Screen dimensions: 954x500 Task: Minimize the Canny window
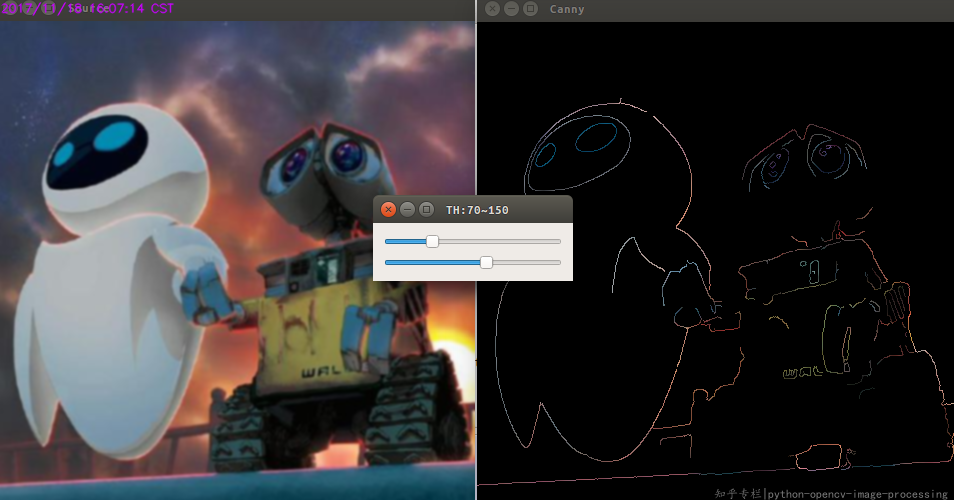pos(512,9)
